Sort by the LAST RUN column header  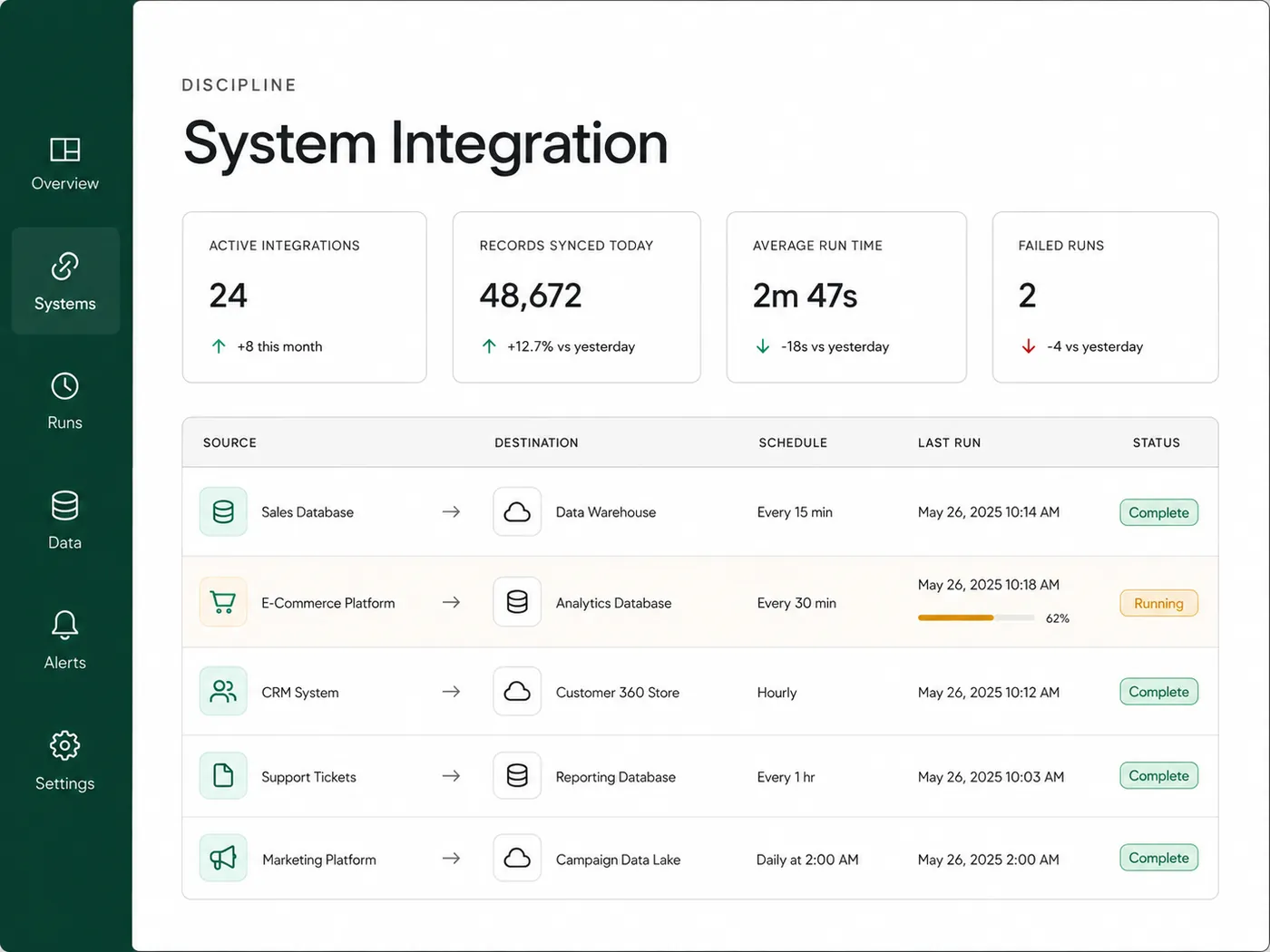pos(949,442)
